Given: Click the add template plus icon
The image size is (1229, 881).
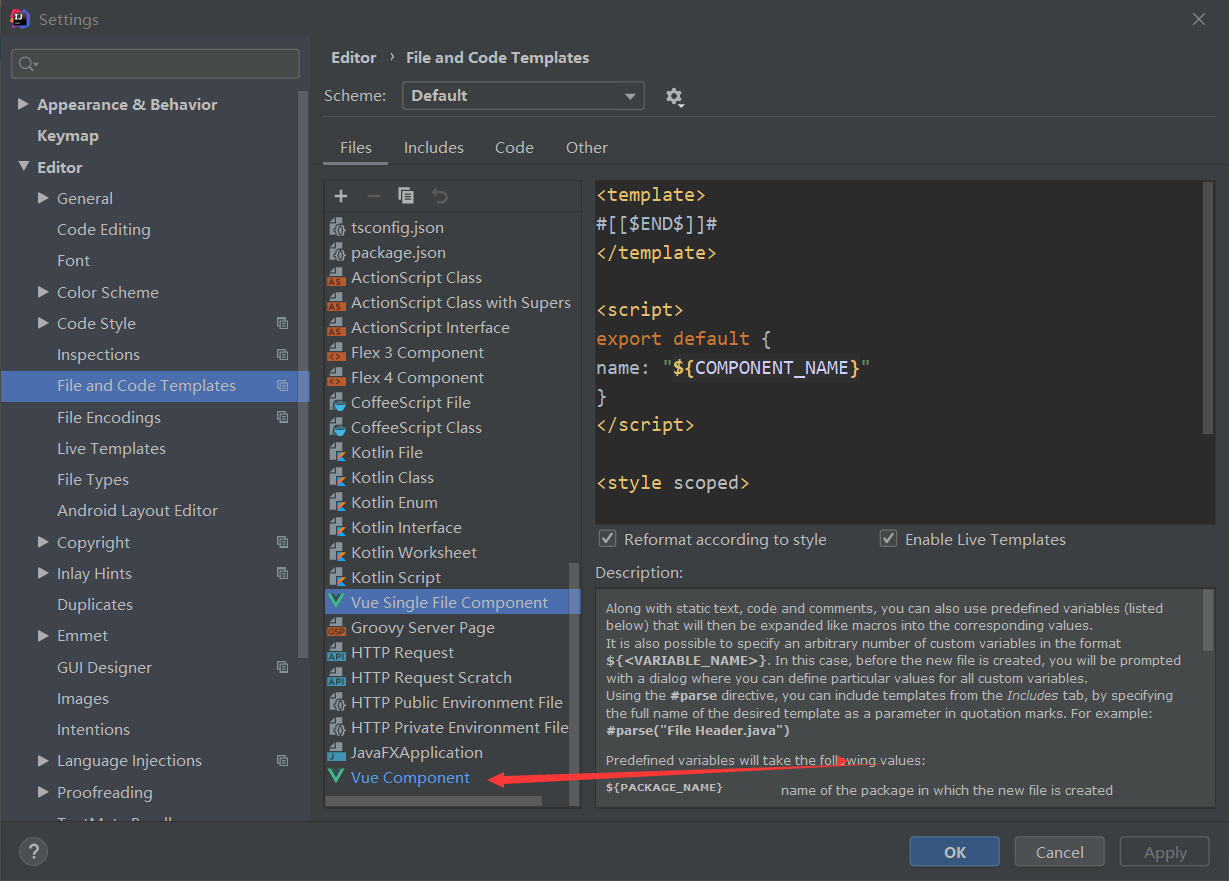Looking at the screenshot, I should [x=341, y=196].
